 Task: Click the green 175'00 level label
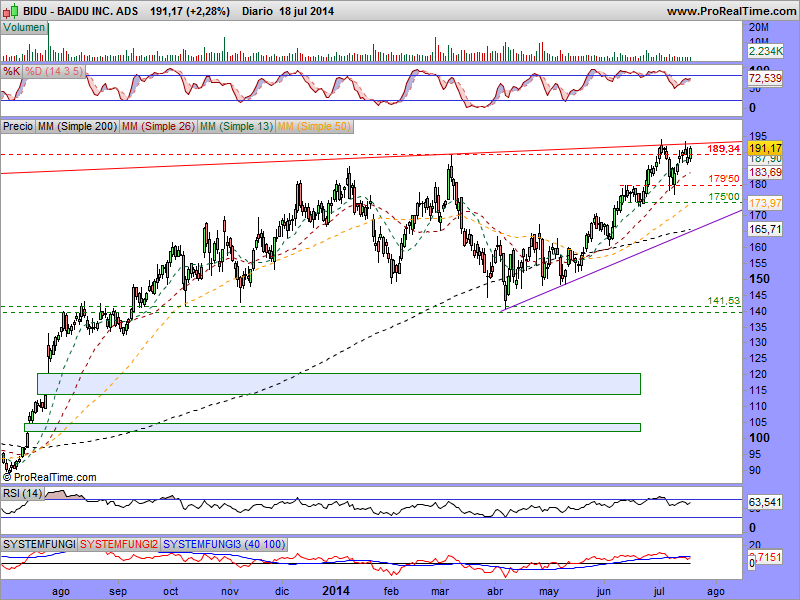point(724,197)
